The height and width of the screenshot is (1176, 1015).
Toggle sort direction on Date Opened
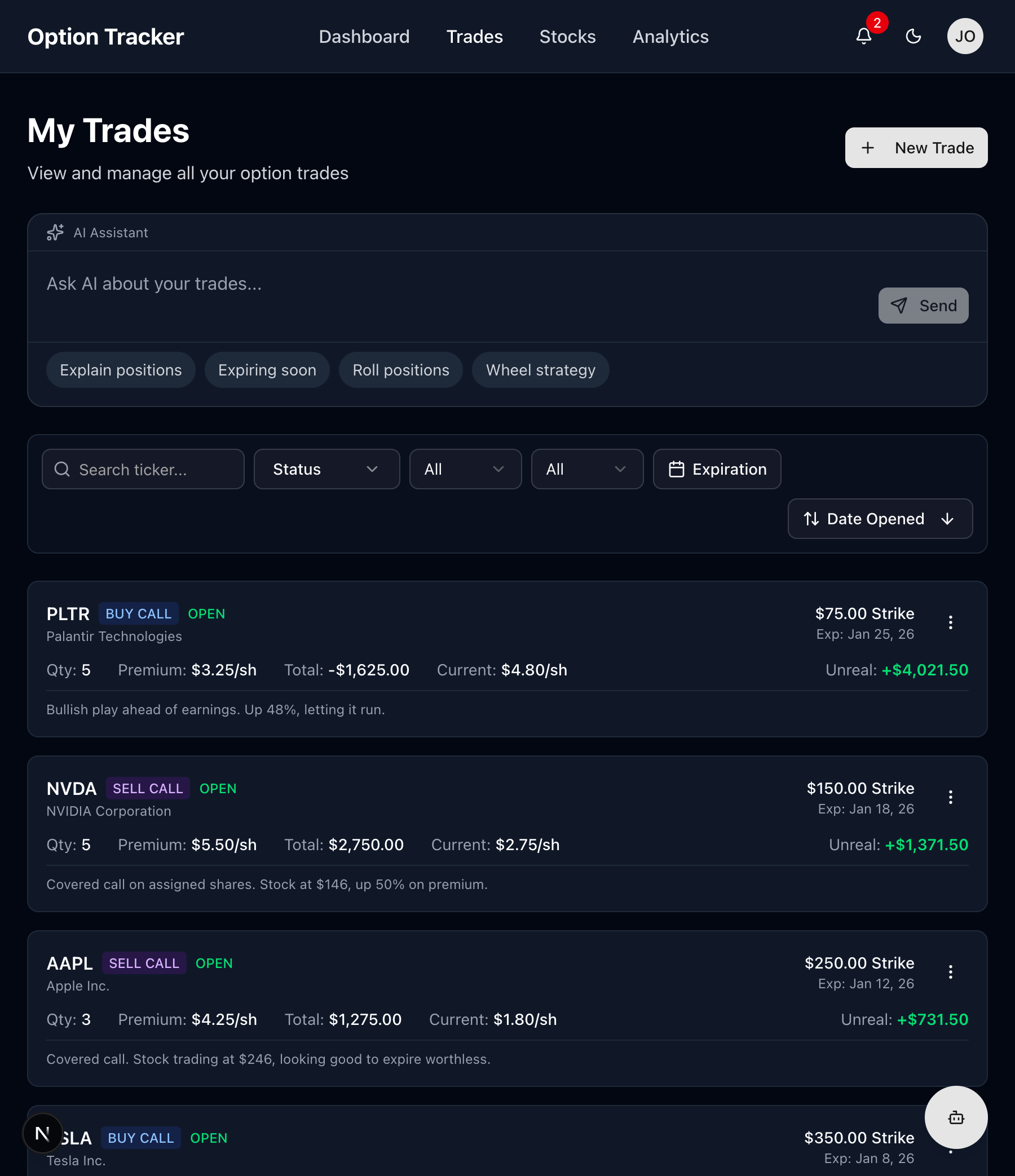pyautogui.click(x=947, y=519)
